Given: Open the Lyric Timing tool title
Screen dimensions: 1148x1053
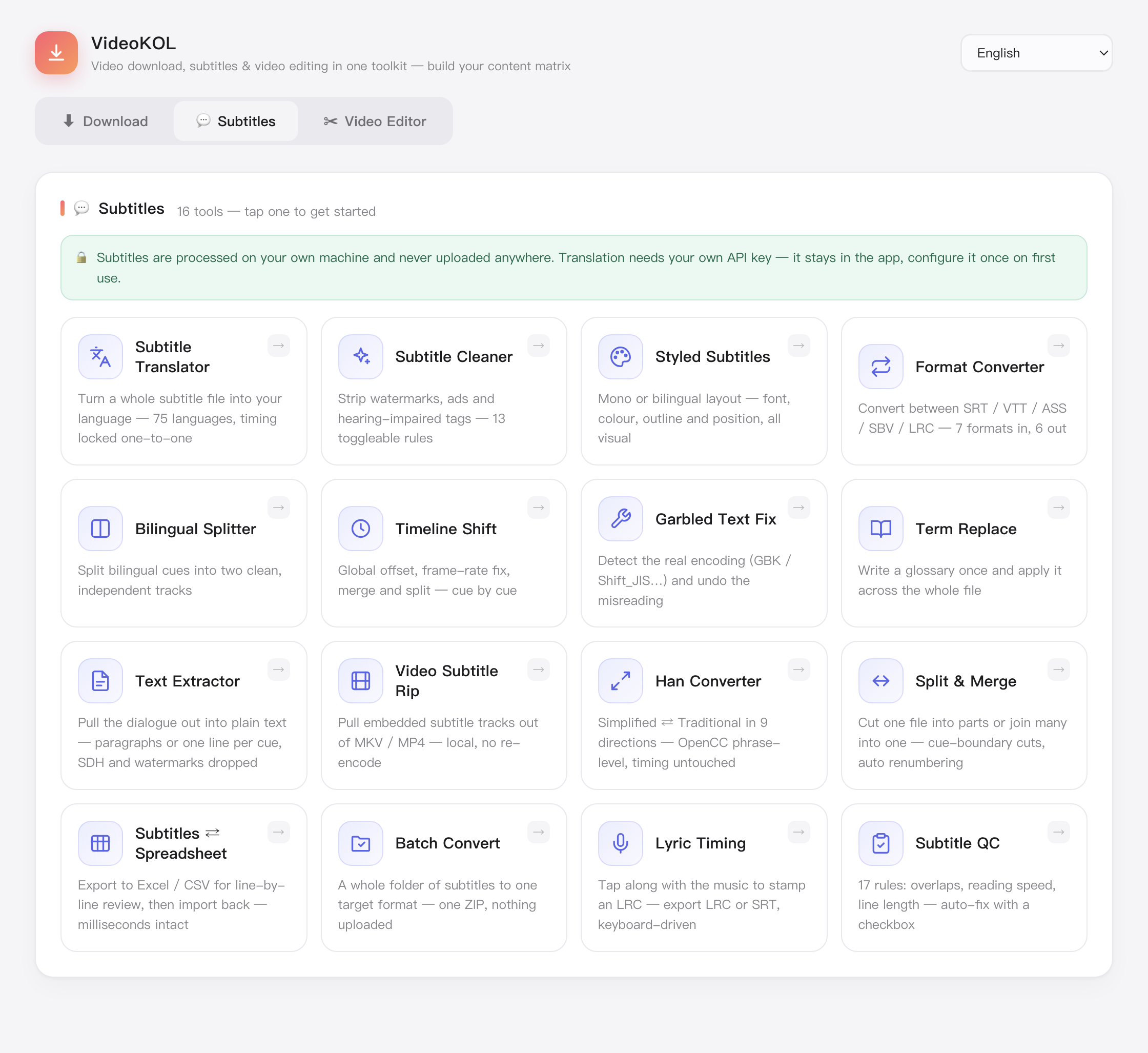Looking at the screenshot, I should point(700,843).
